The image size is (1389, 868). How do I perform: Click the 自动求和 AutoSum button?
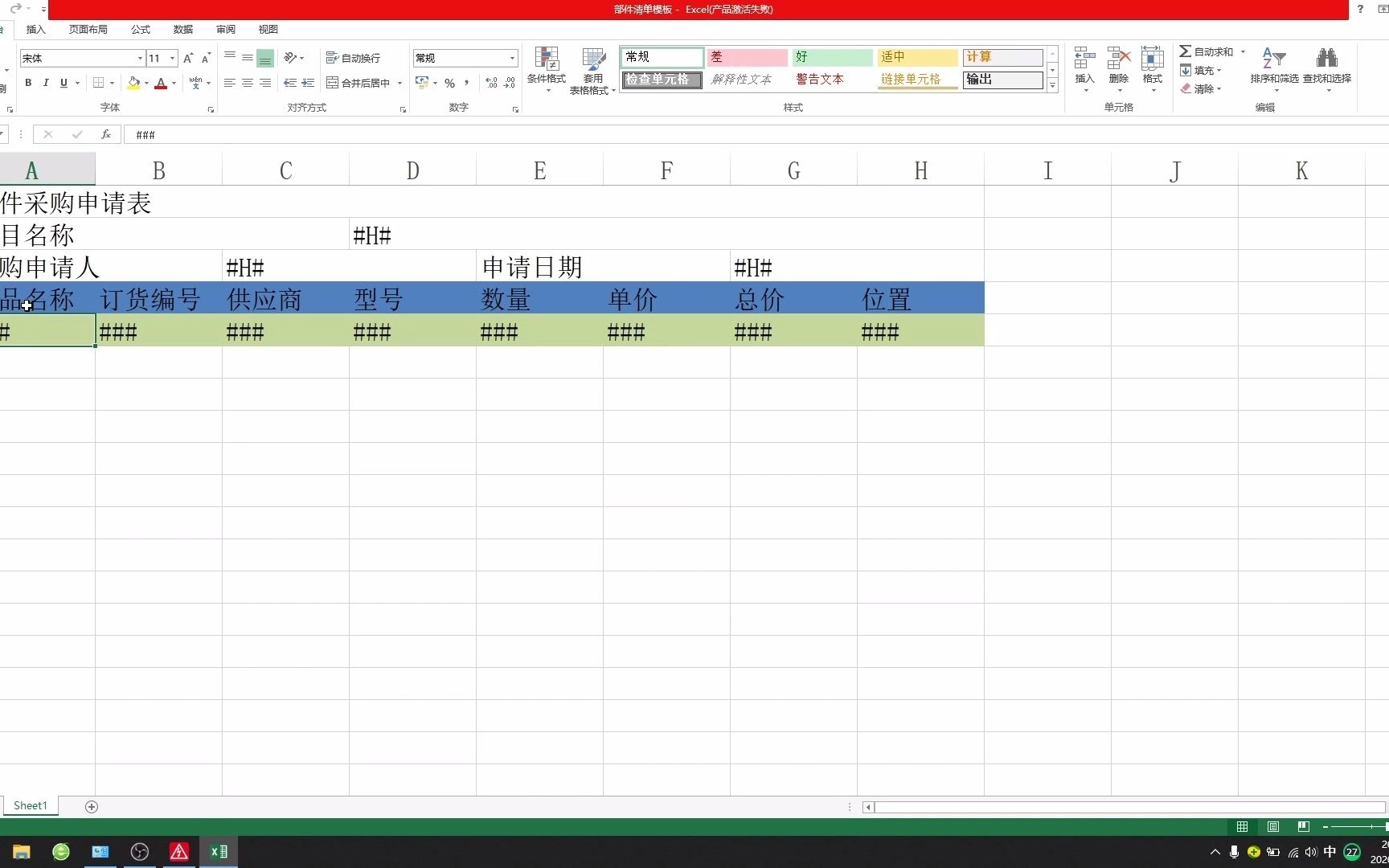tap(1206, 51)
